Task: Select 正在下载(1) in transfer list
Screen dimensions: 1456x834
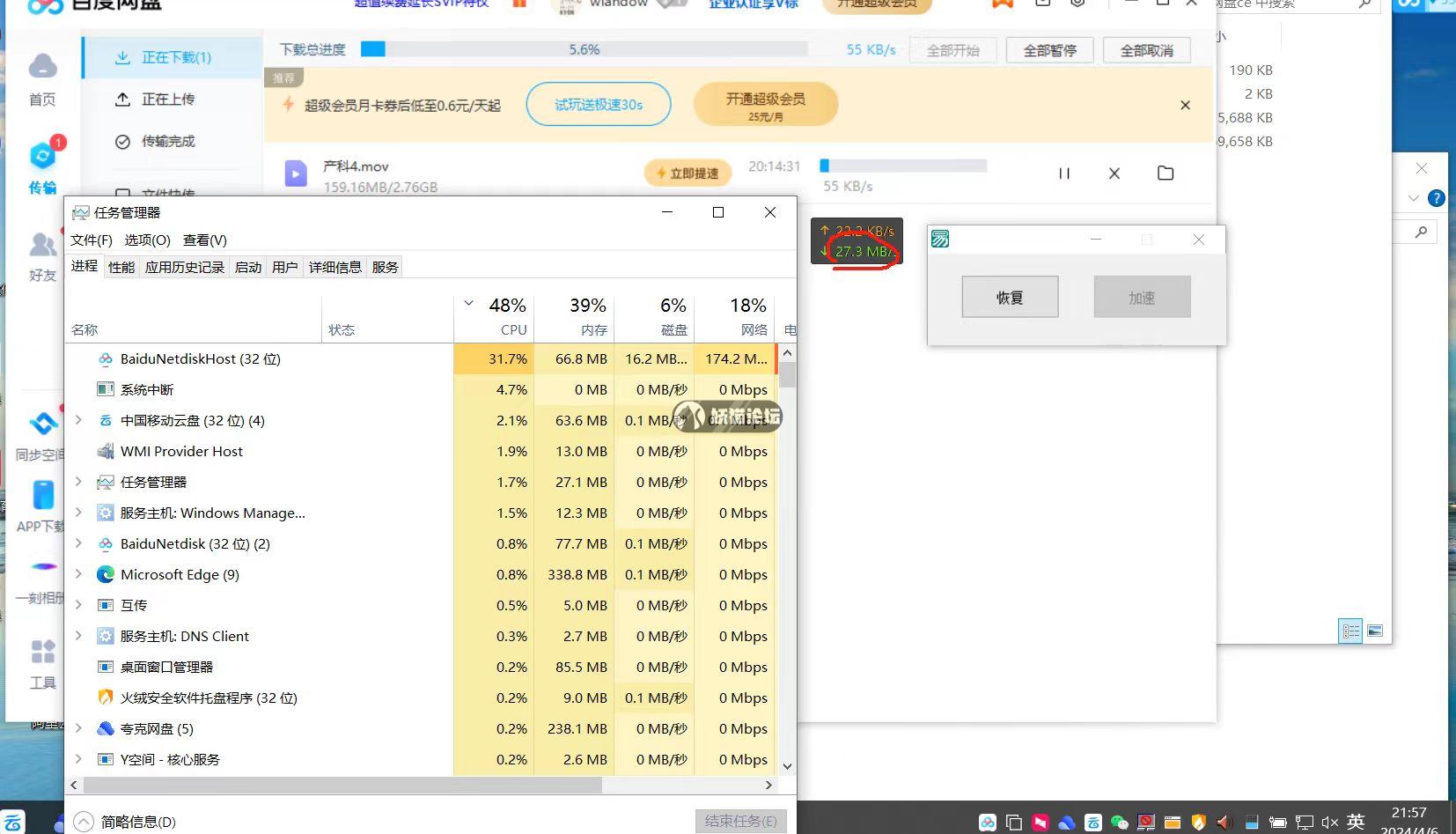Action: pos(173,57)
